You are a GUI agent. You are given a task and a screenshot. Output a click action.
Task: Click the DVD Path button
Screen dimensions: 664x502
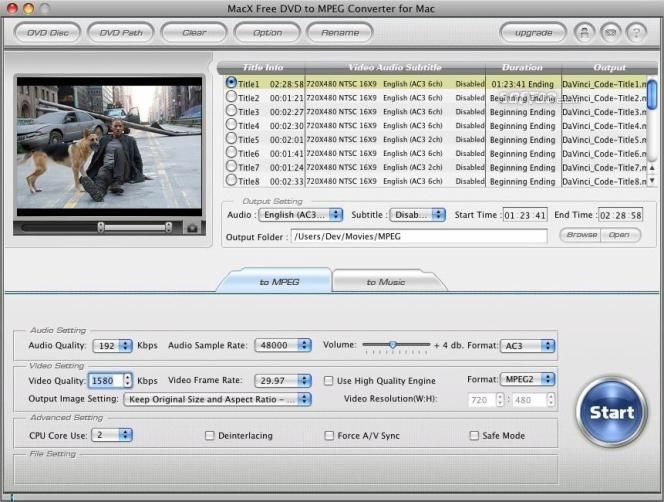click(x=121, y=33)
